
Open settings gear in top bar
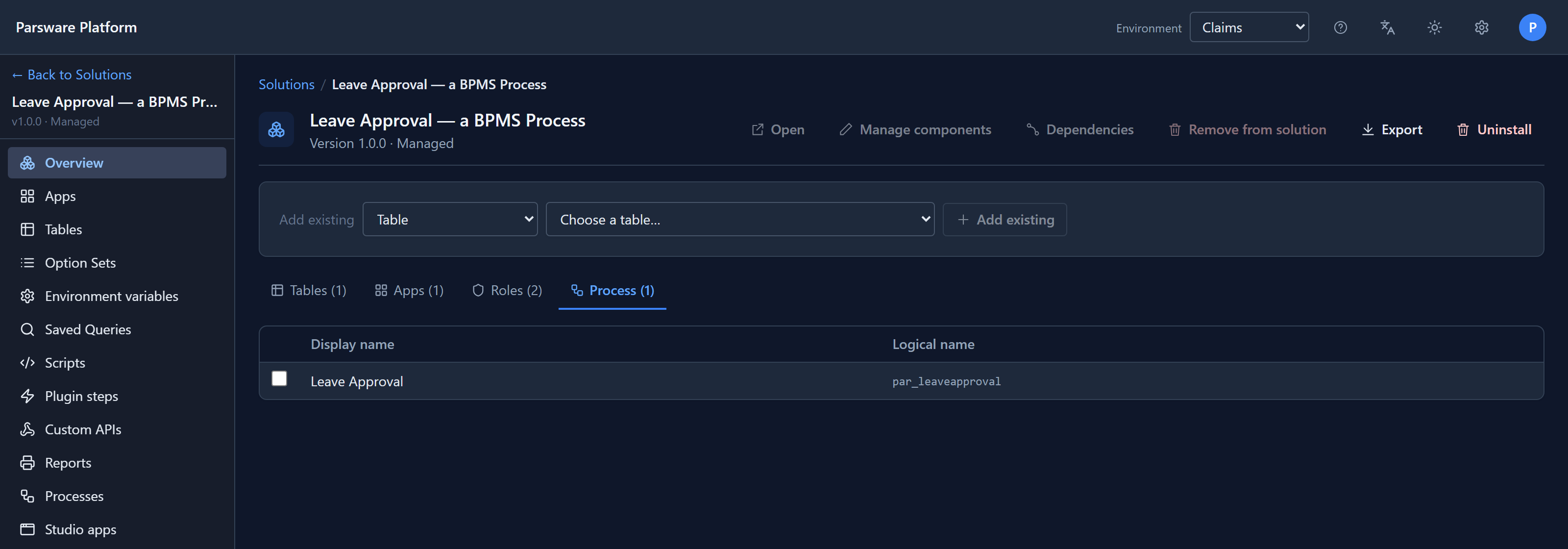coord(1482,27)
